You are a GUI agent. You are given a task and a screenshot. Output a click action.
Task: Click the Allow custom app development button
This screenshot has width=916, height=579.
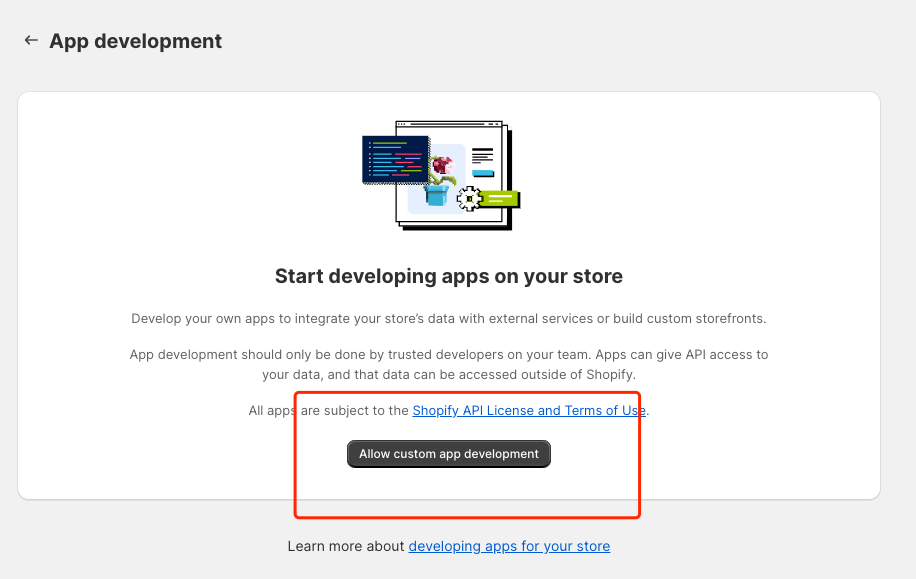click(x=449, y=454)
